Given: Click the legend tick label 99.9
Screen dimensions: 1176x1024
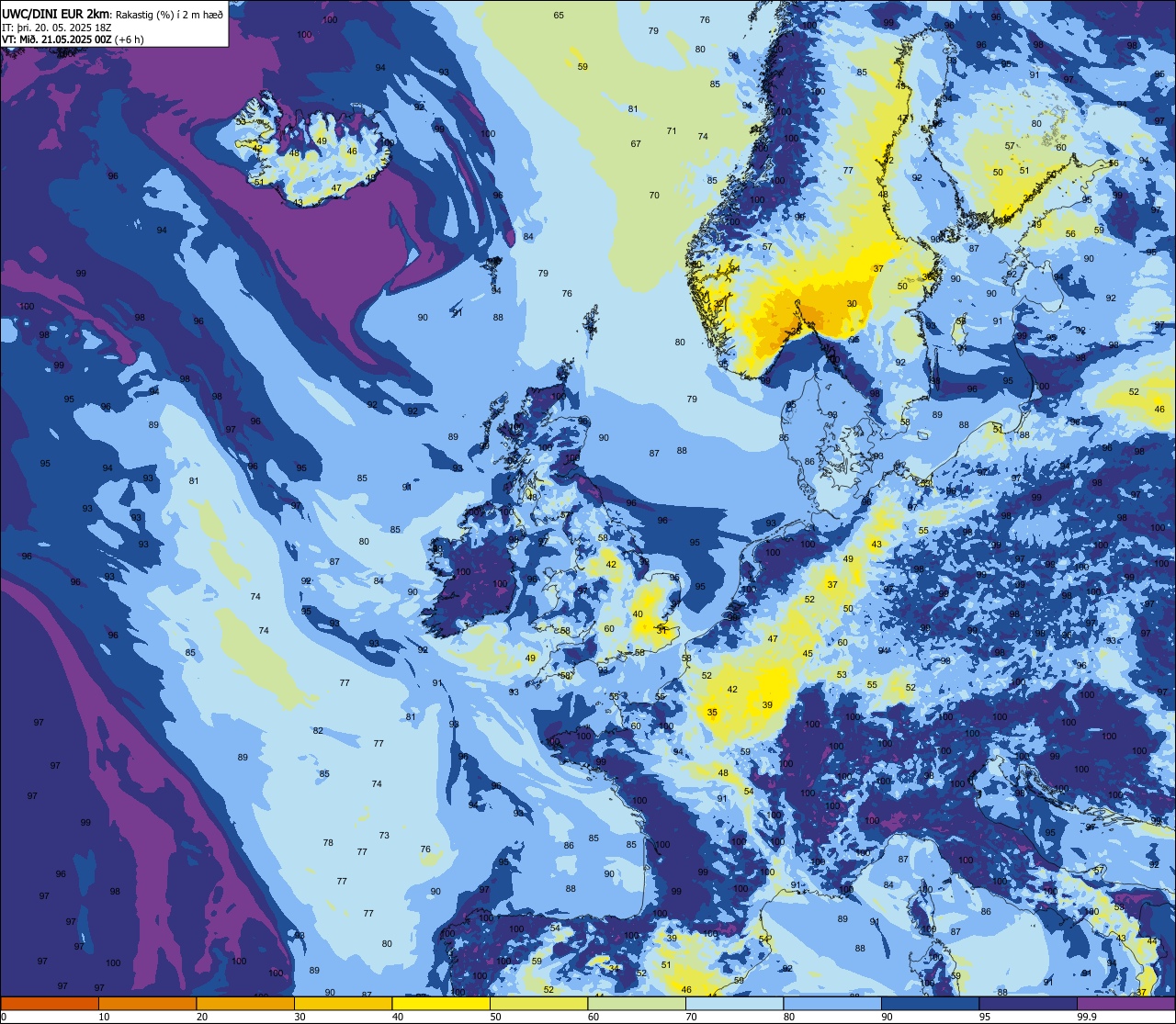Looking at the screenshot, I should pos(1087,1017).
